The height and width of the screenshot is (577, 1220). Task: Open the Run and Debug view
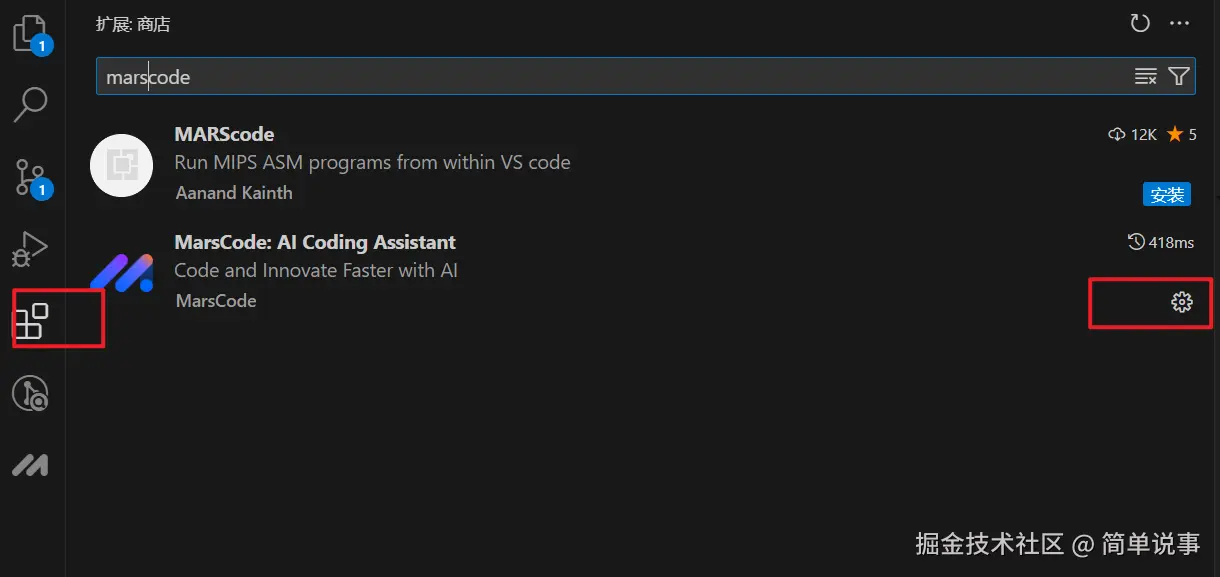(30, 248)
